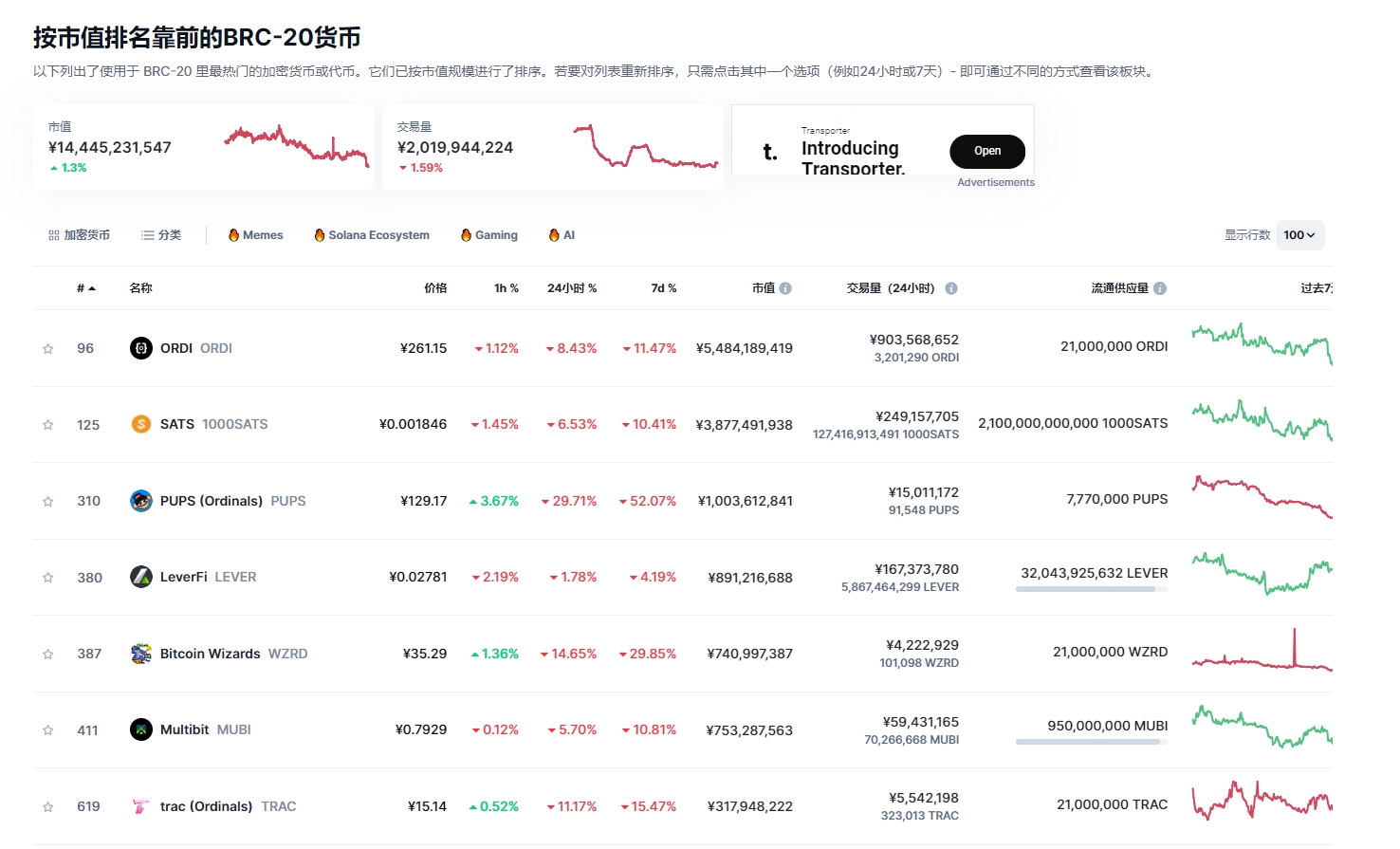Select the Gaming category
The height and width of the screenshot is (849, 1400).
coord(489,235)
